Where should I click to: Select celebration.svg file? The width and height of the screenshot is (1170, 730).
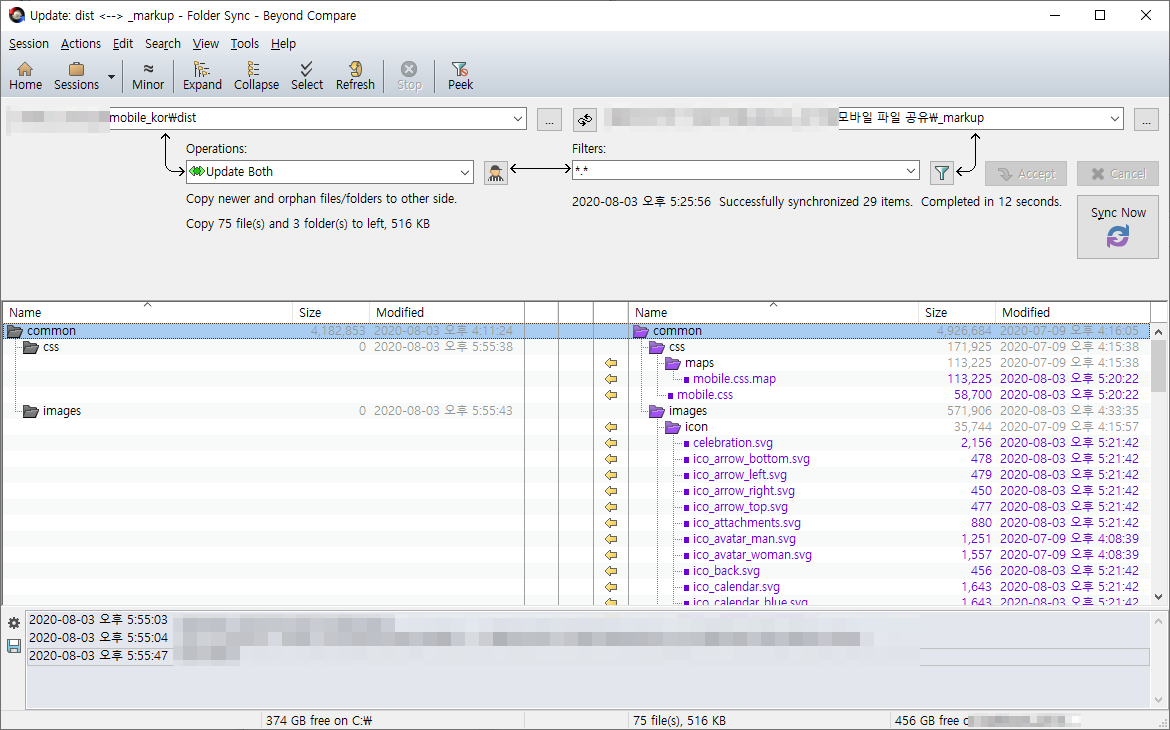pyautogui.click(x=733, y=443)
